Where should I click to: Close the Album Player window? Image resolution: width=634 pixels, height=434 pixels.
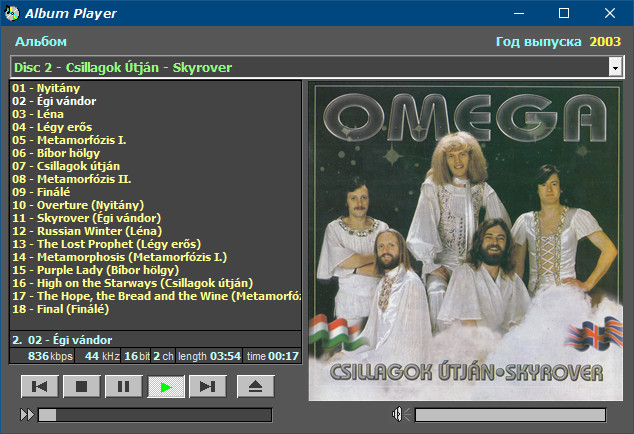[x=610, y=13]
